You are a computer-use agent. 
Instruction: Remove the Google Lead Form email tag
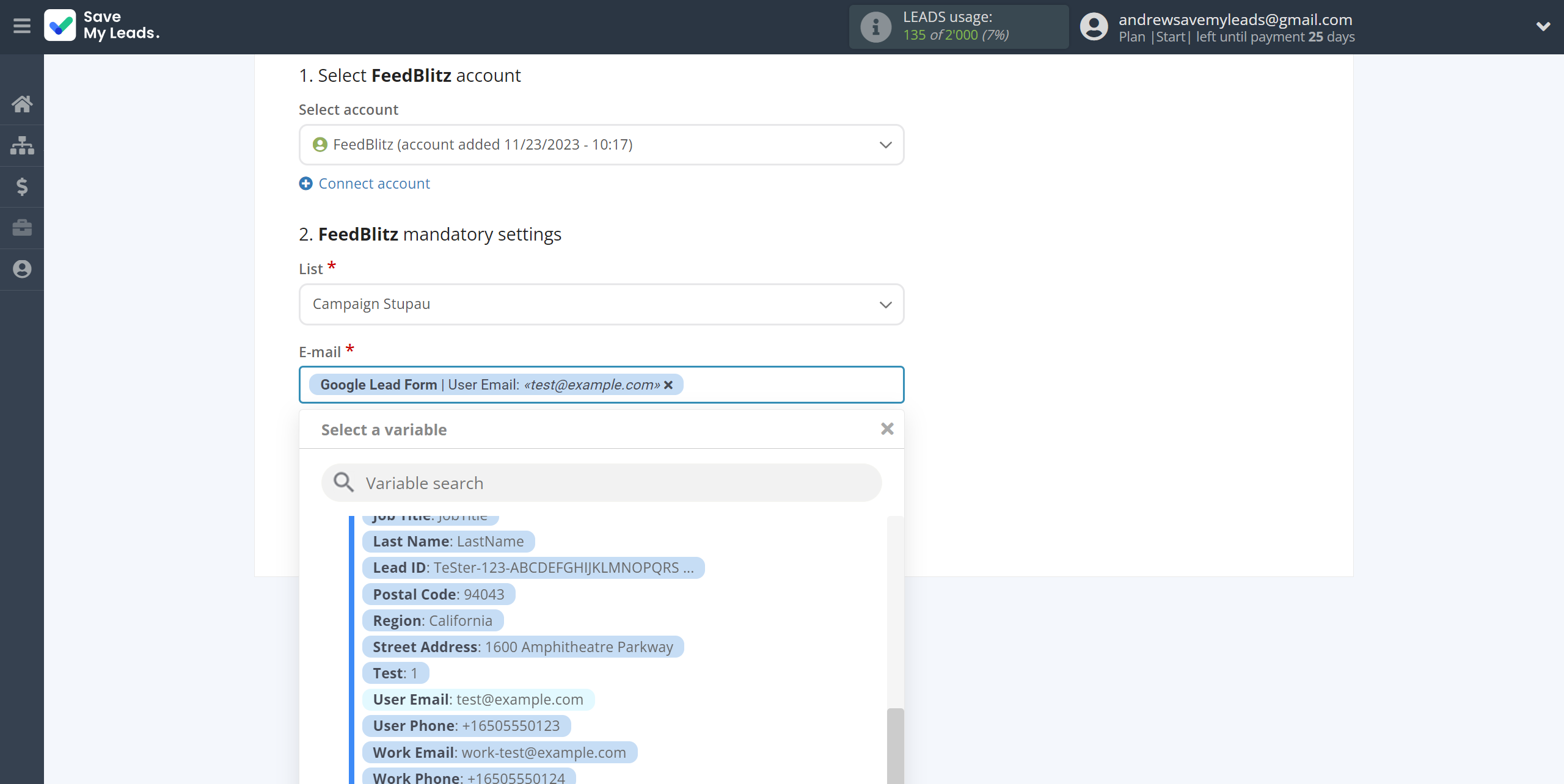668,385
